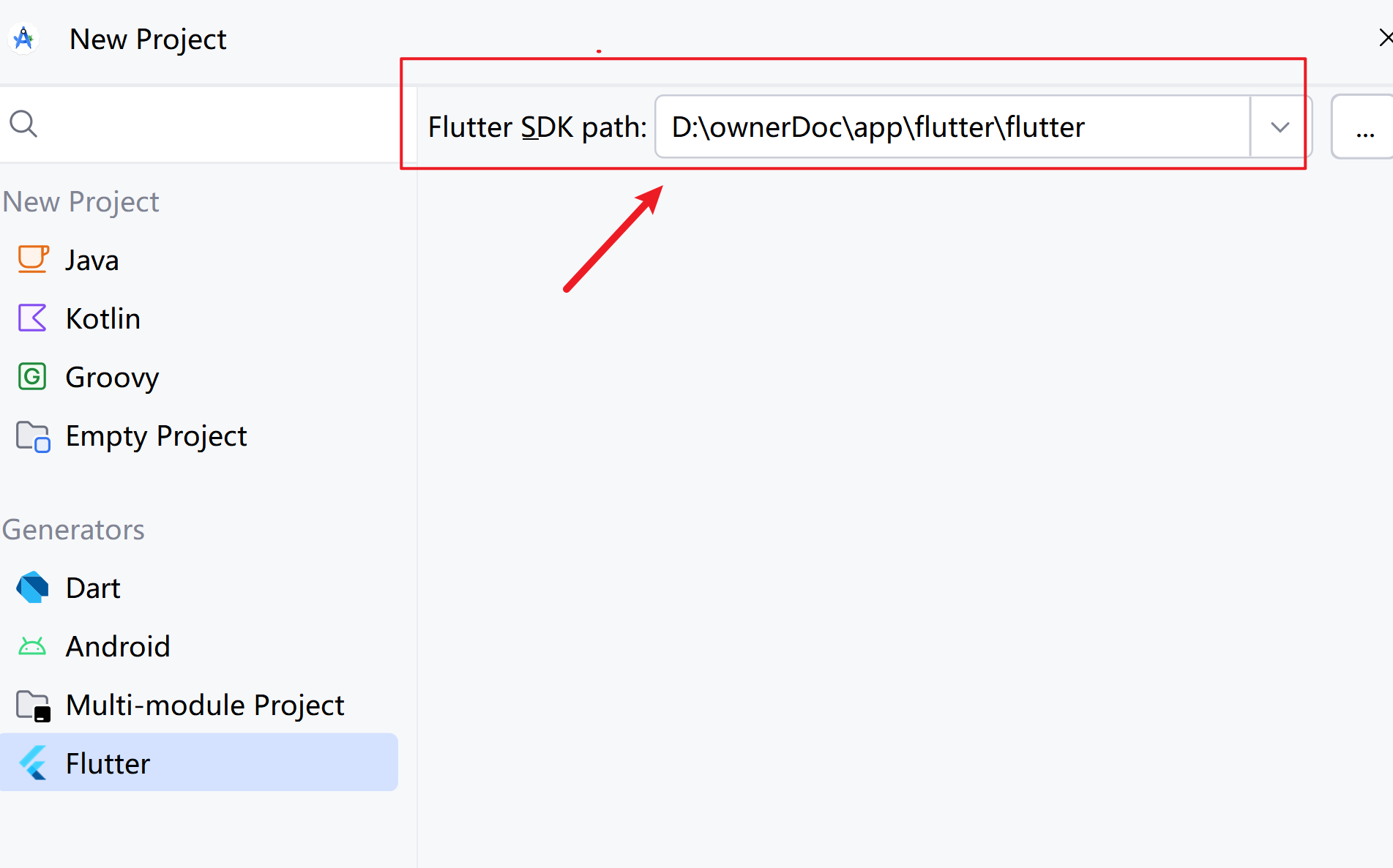Click the Groovy G icon
This screenshot has height=868, width=1393.
32,377
